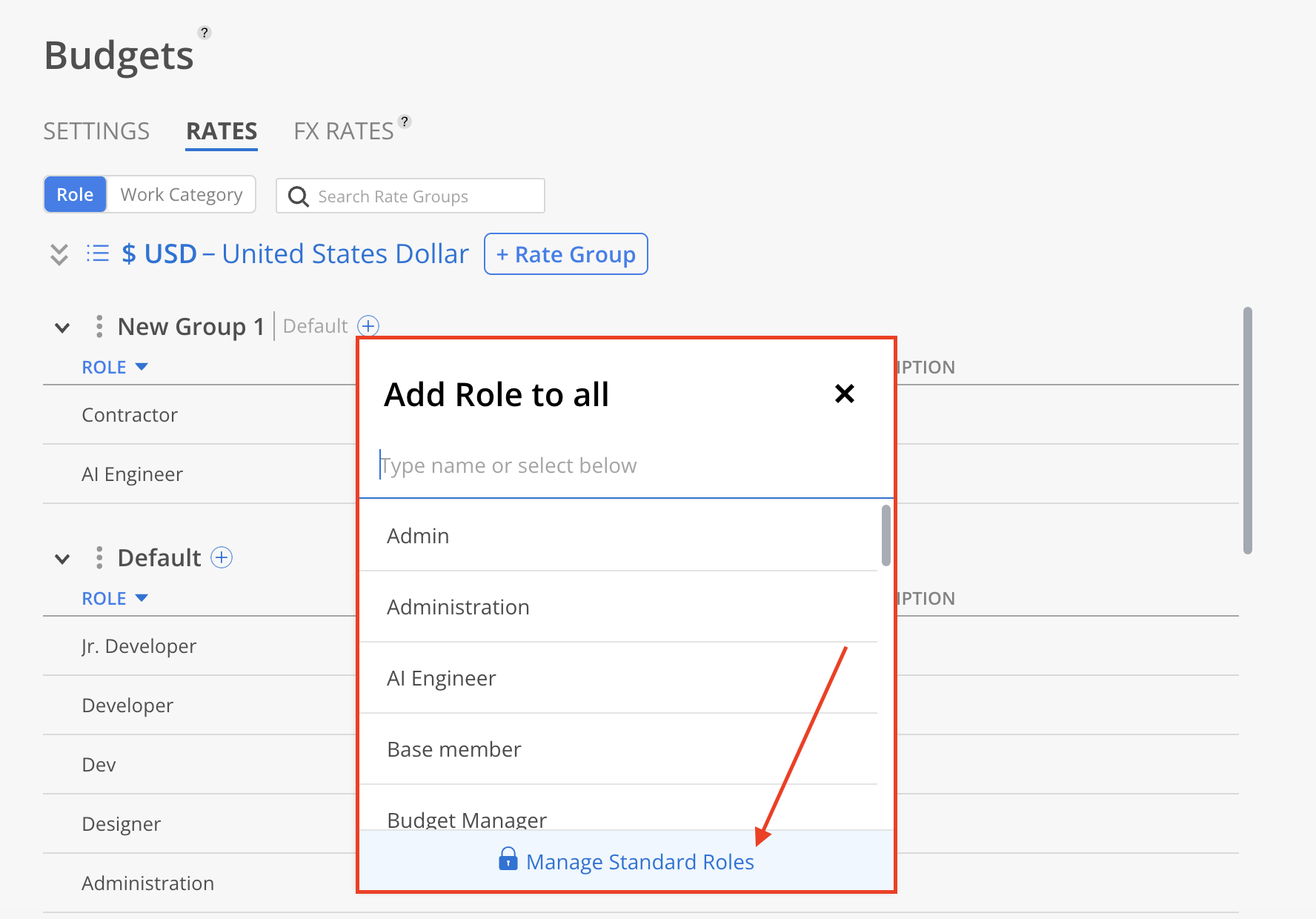Viewport: 1316px width, 919px height.
Task: Open the FX Rates tab
Action: 344,131
